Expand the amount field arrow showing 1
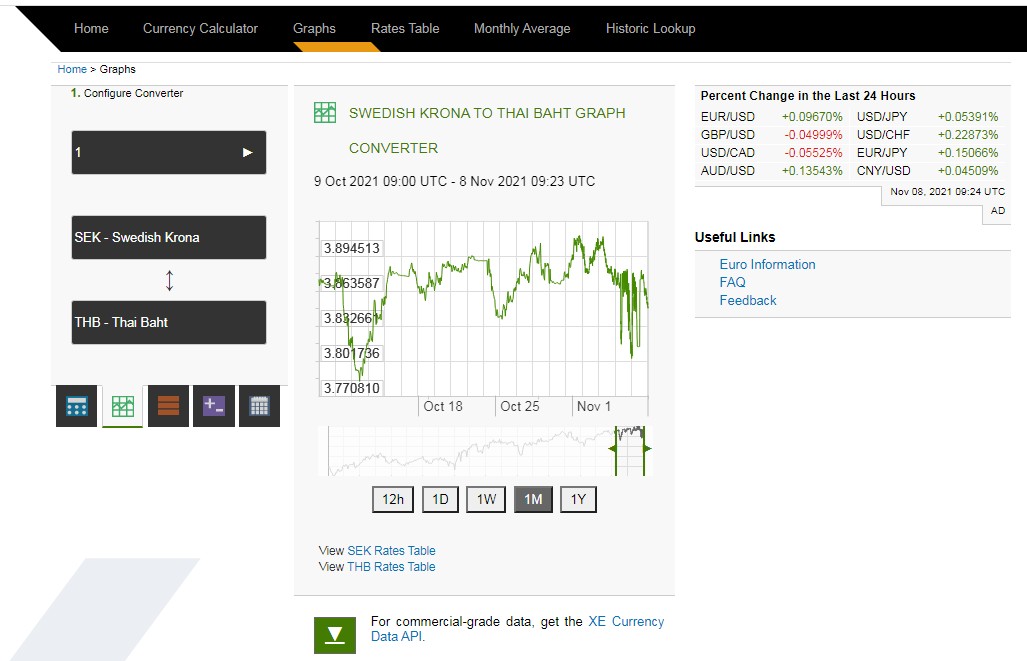 pyautogui.click(x=247, y=153)
